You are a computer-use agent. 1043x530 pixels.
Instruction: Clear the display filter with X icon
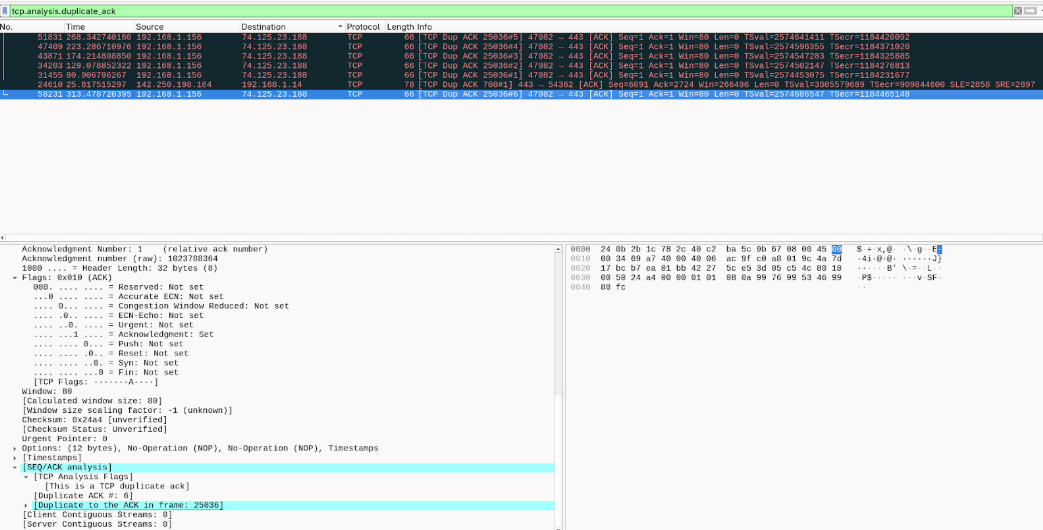click(x=1018, y=11)
